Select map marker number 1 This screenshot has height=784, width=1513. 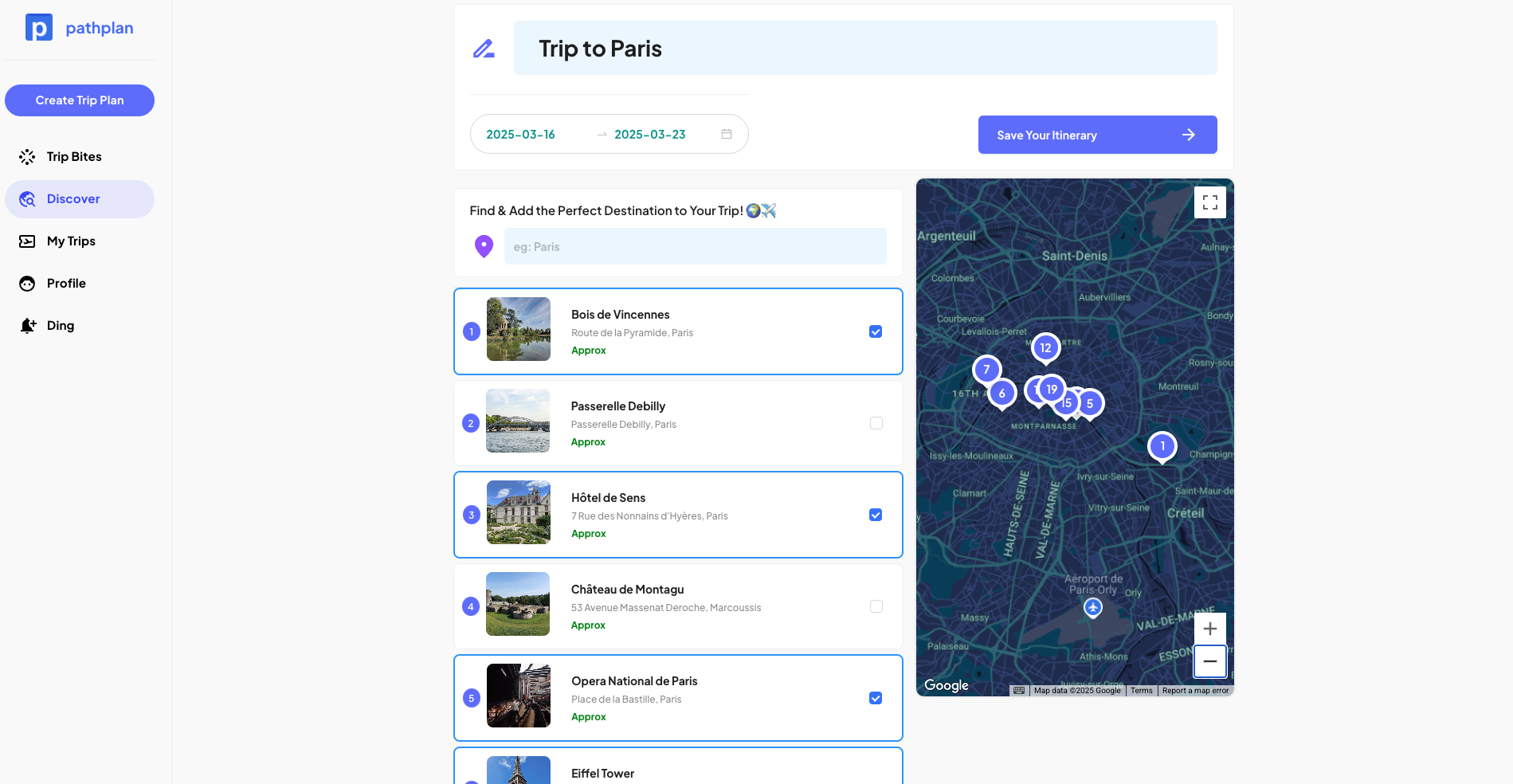click(1162, 447)
